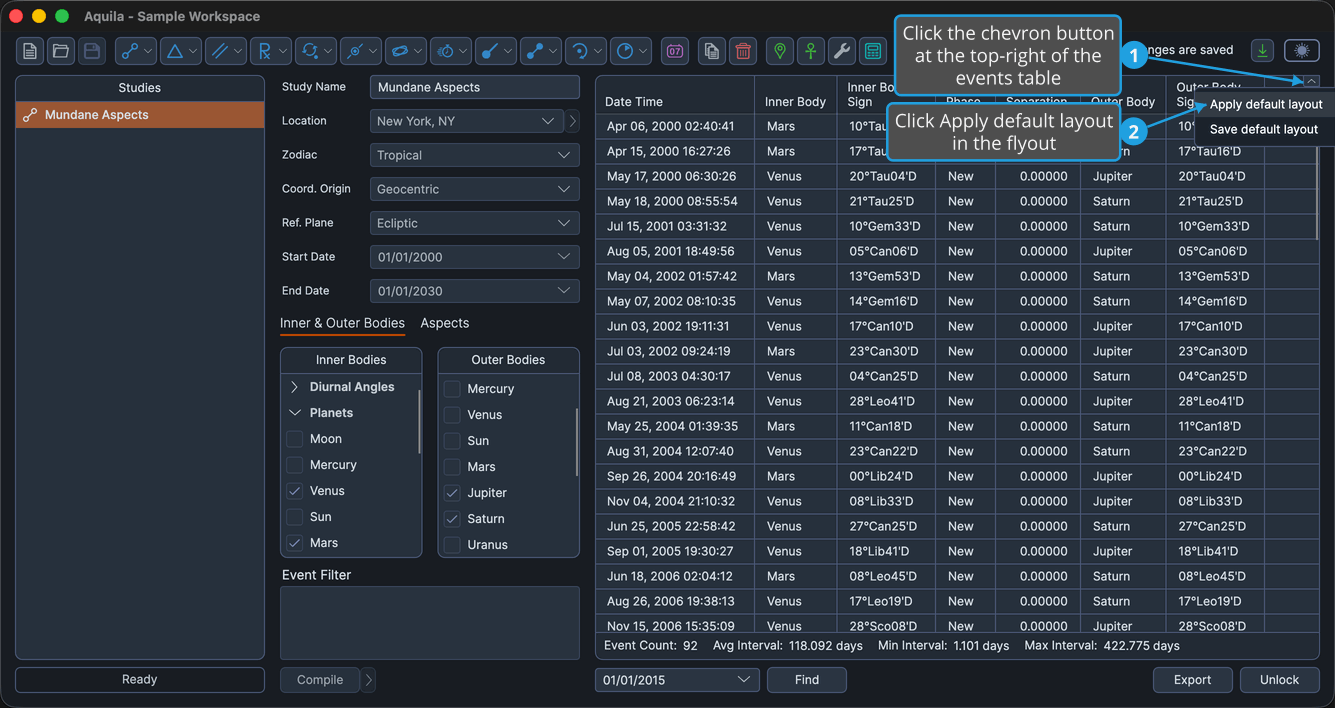Select the Mundane Aspects study in list
This screenshot has width=1335, height=708.
tap(140, 115)
